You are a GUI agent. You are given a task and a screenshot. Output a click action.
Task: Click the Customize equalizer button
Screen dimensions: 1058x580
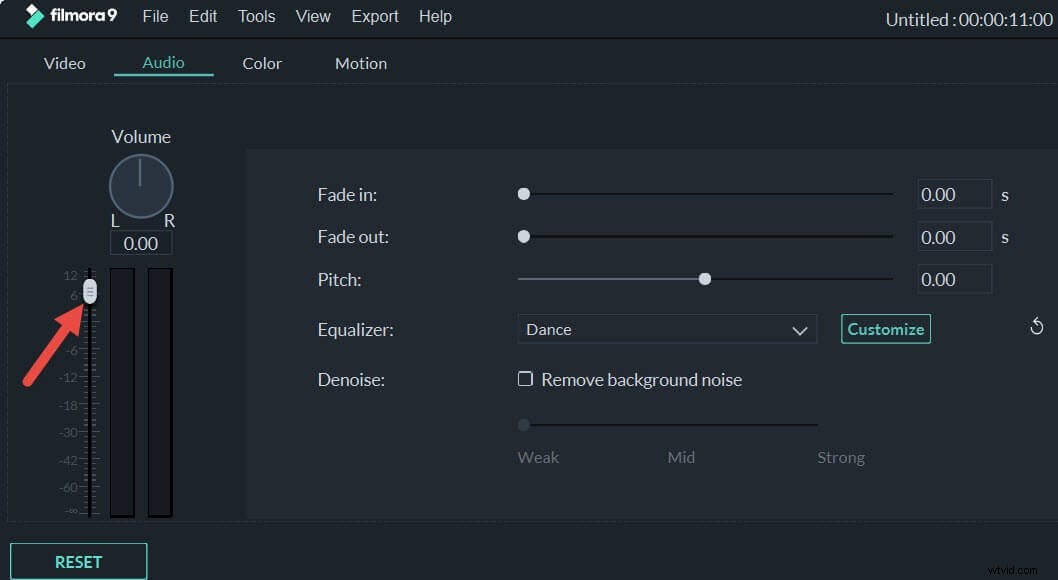[885, 328]
